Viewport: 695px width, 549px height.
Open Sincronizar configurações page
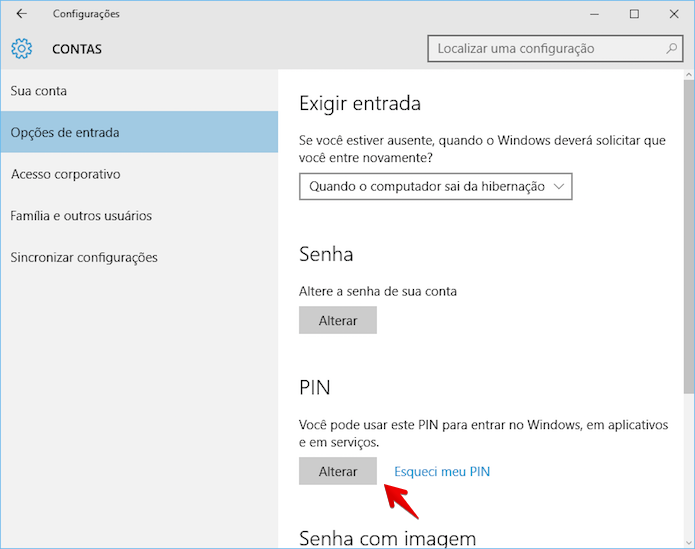139,257
